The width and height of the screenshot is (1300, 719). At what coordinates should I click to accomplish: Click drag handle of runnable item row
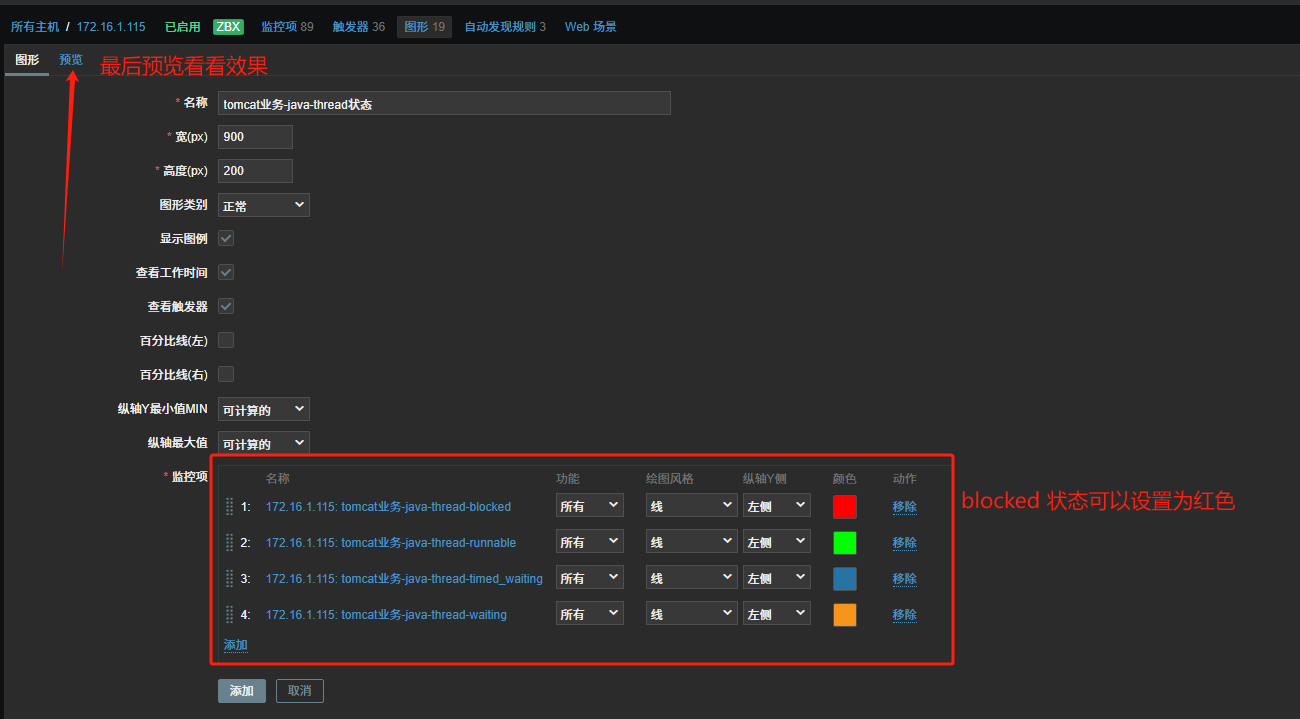pos(229,542)
